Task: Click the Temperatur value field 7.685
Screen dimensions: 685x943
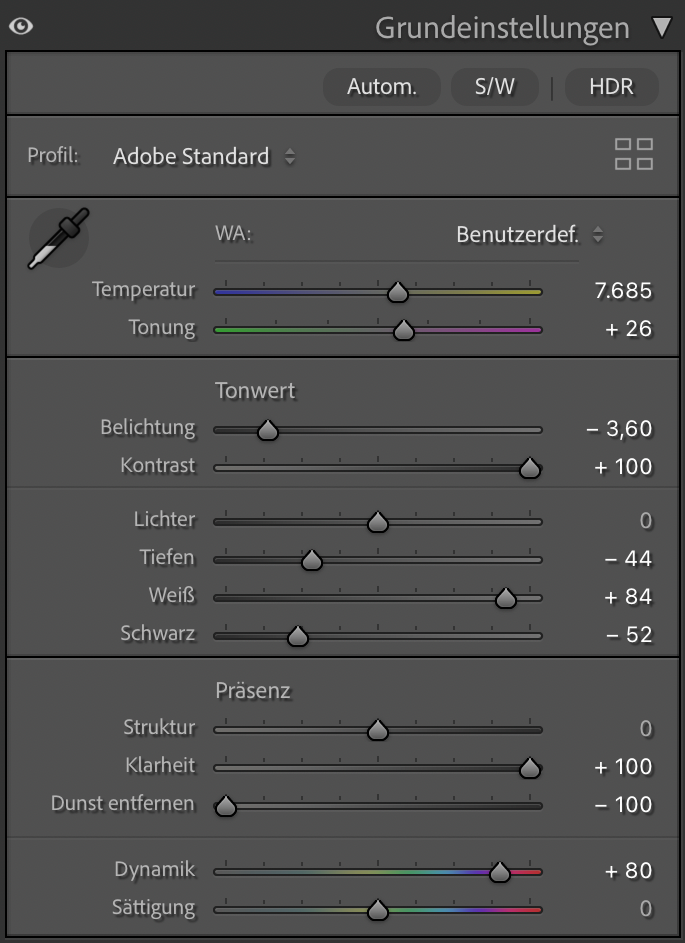Action: click(622, 291)
